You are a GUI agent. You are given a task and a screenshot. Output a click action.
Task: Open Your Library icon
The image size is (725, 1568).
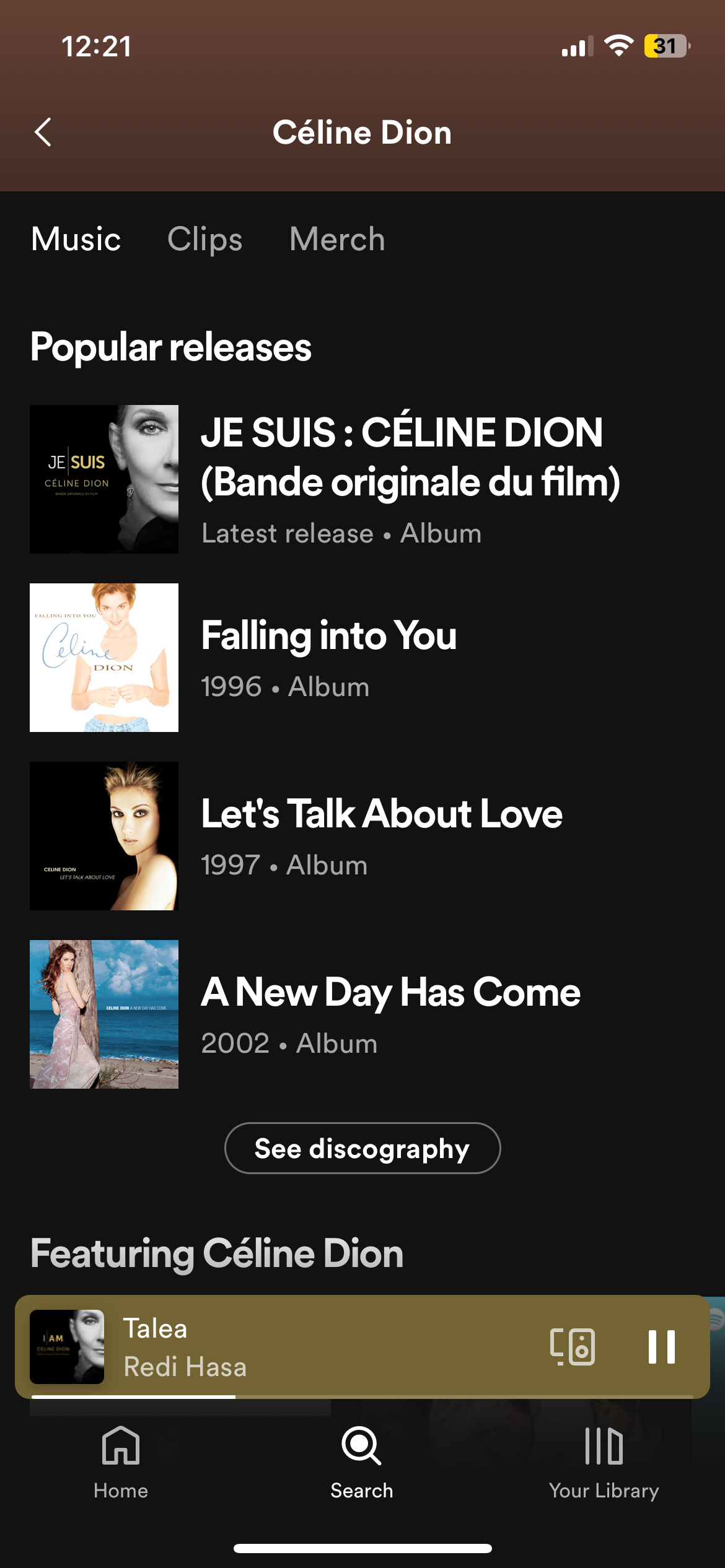(604, 1446)
